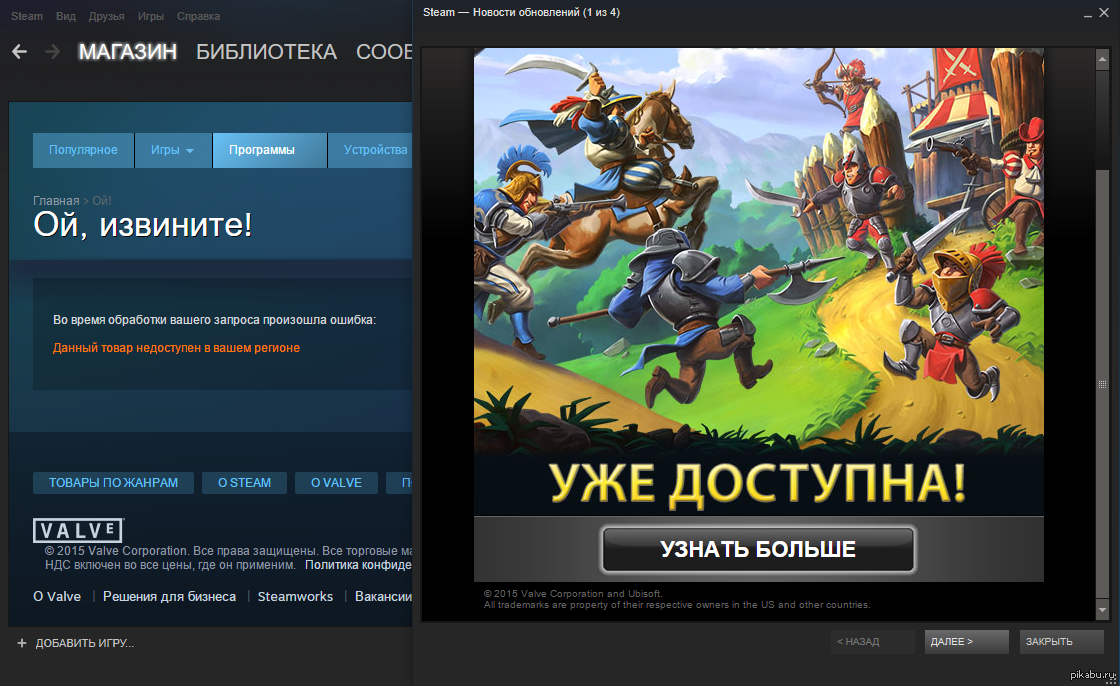Click ДАЛЕЕ to see next news item
The image size is (1120, 686).
966,642
